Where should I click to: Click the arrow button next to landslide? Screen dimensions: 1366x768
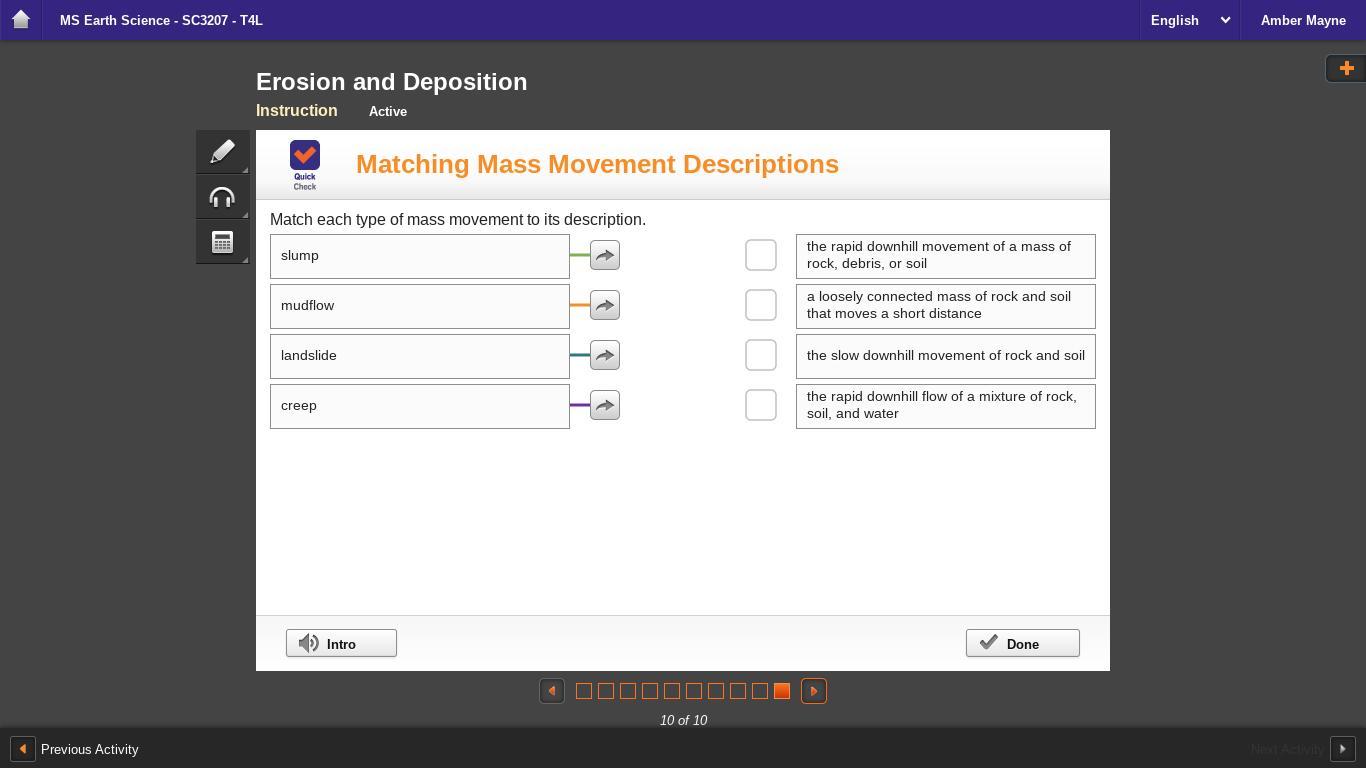(x=604, y=355)
